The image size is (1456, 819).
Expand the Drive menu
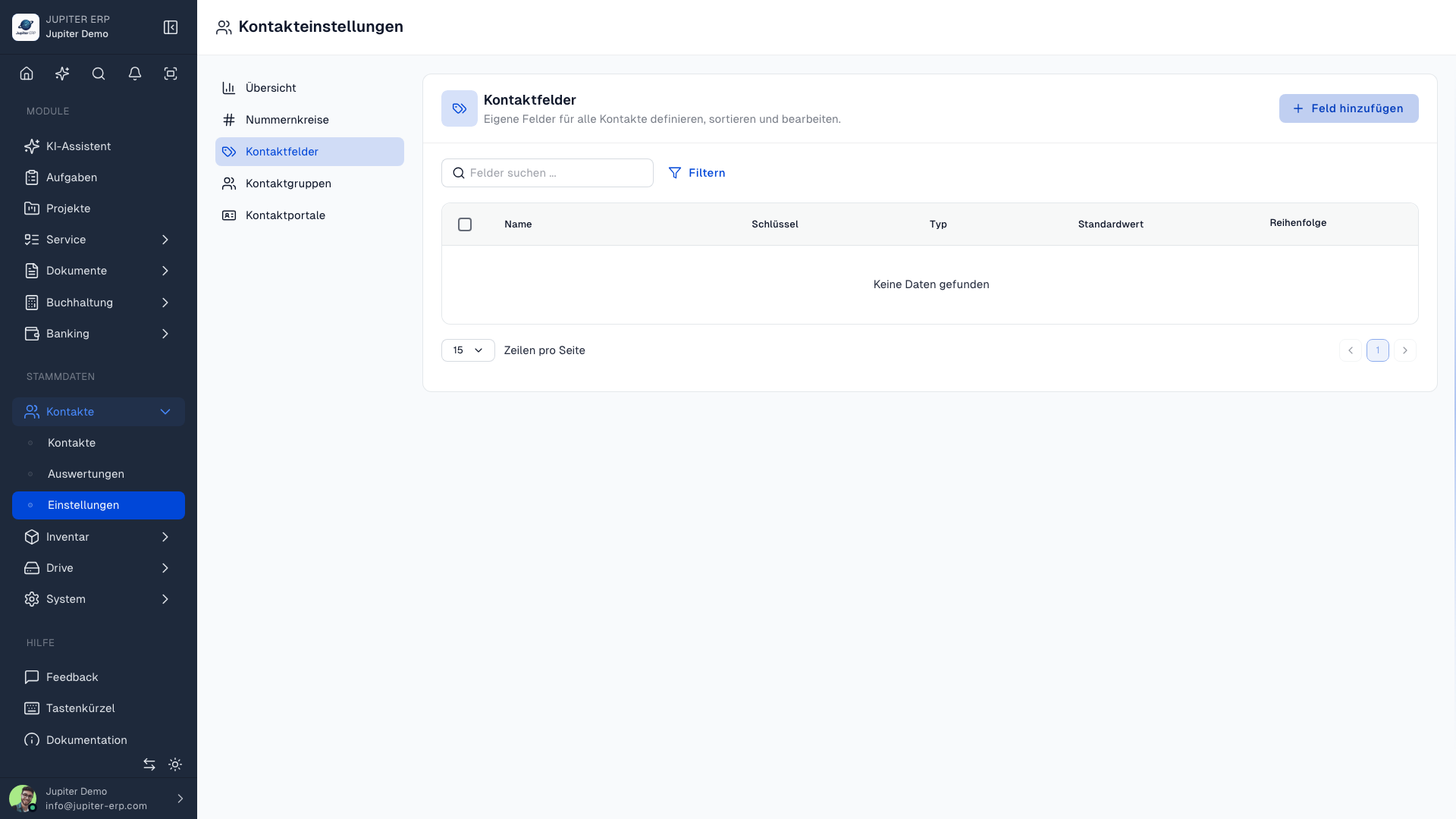(x=99, y=568)
